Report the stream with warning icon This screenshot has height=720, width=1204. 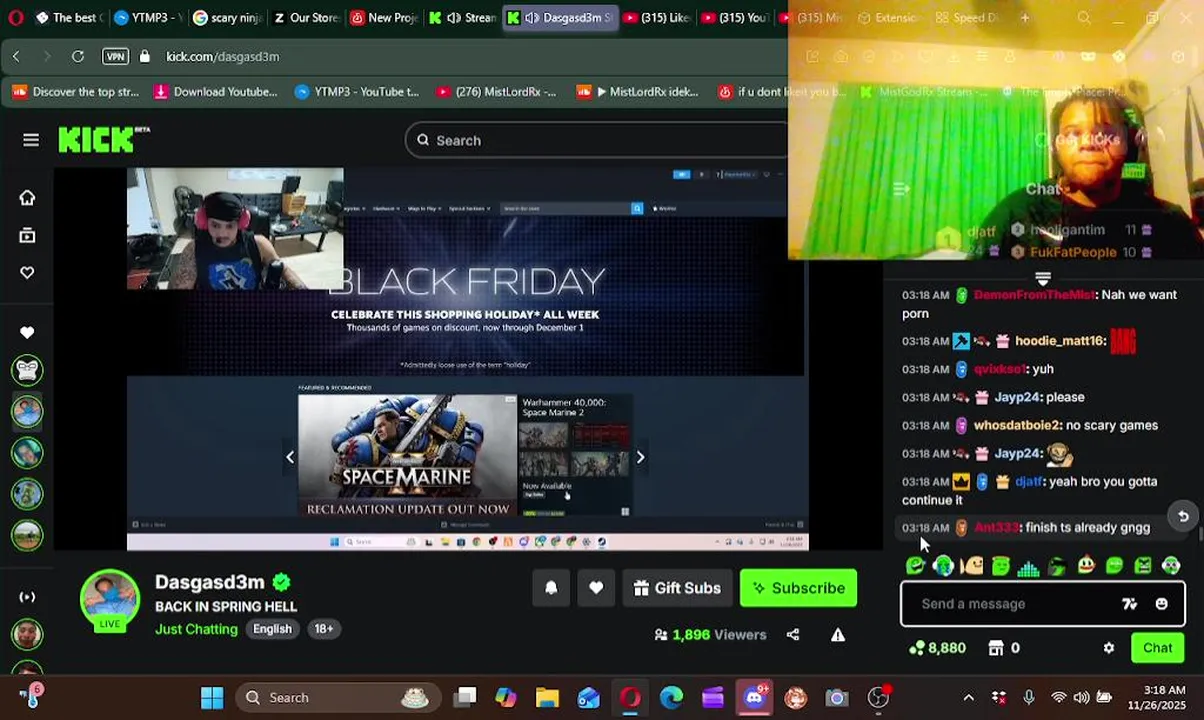coord(838,634)
